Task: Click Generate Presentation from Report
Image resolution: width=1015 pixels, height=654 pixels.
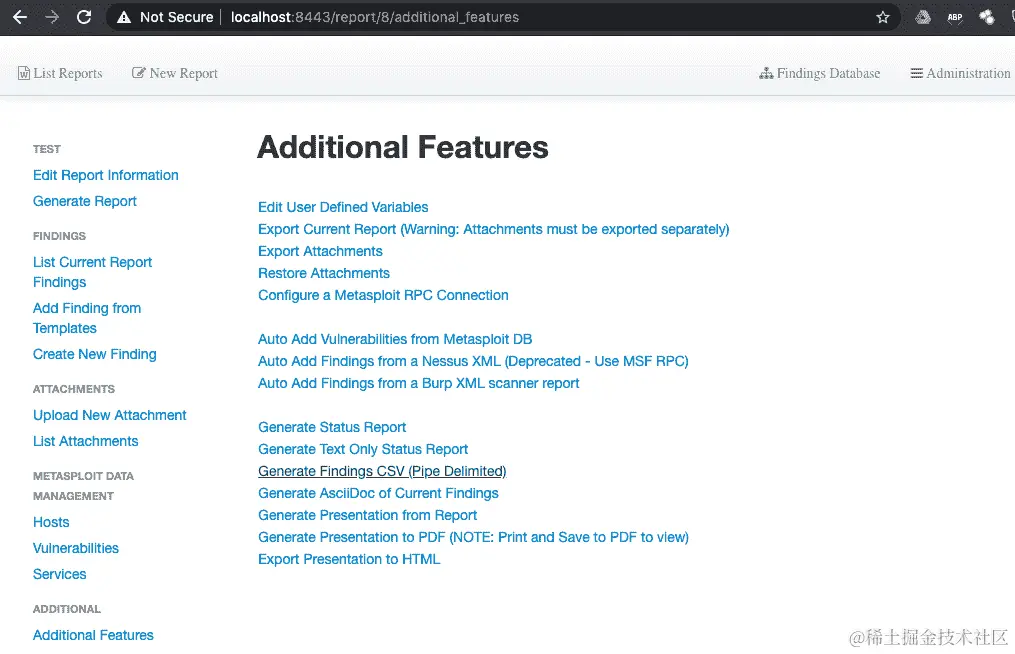Action: coord(368,515)
